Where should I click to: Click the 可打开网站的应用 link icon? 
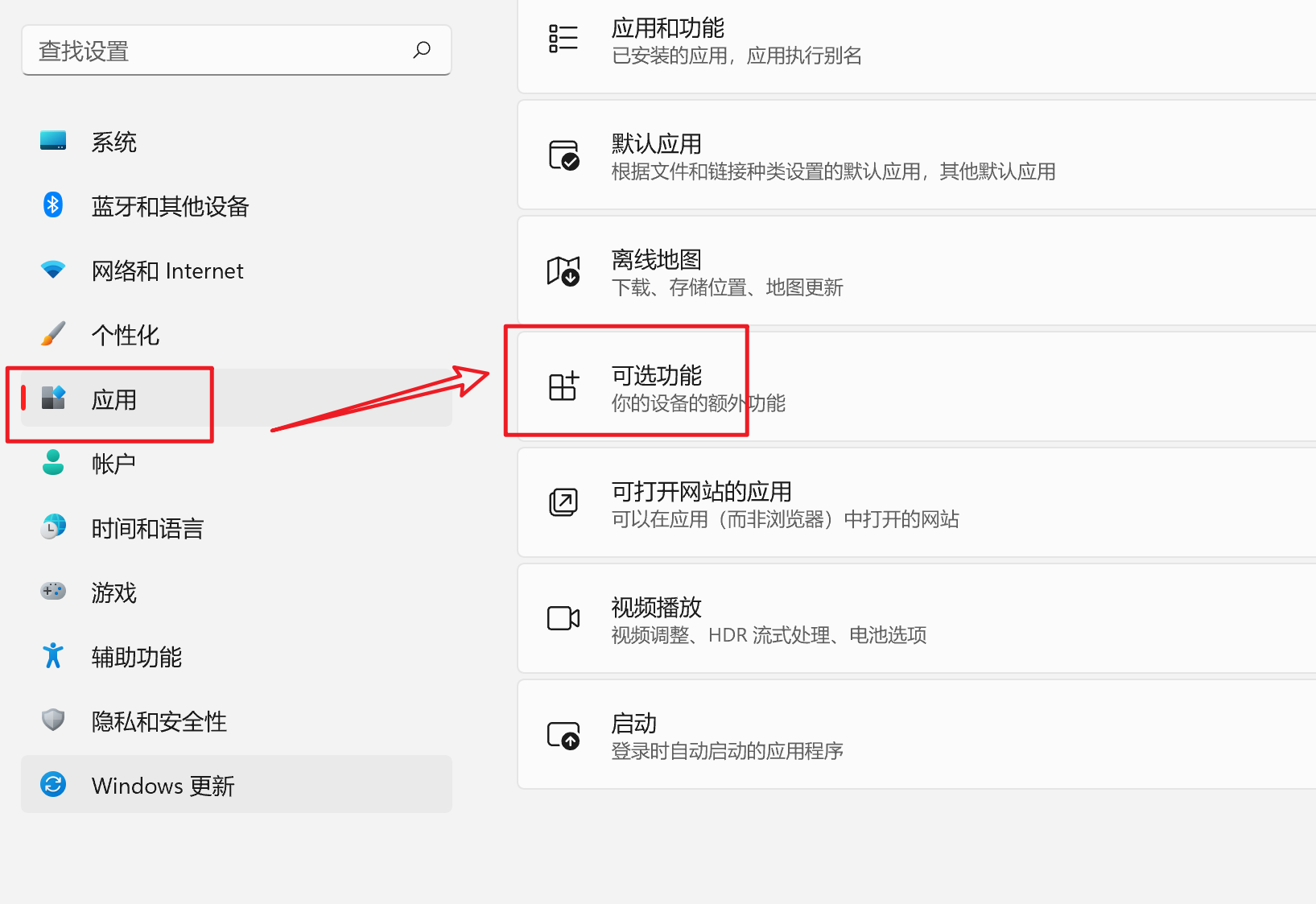(563, 502)
